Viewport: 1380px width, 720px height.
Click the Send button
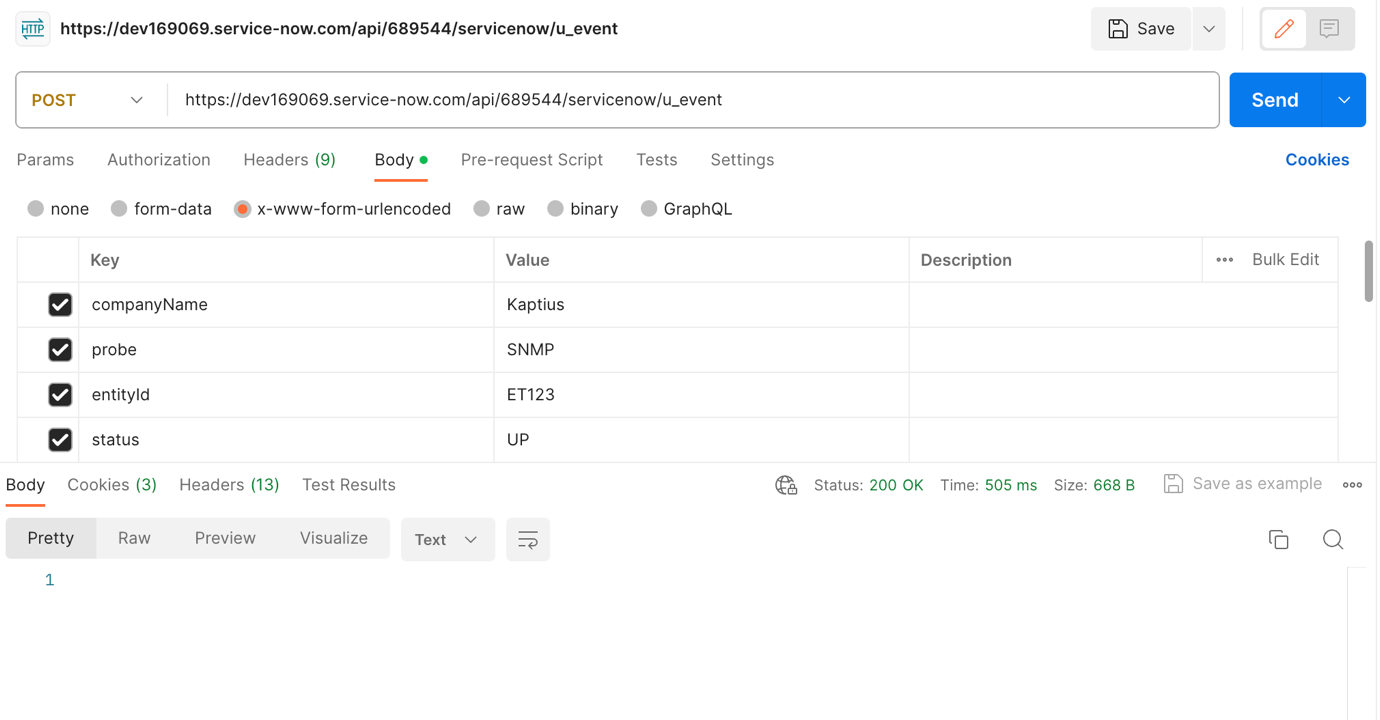point(1274,100)
